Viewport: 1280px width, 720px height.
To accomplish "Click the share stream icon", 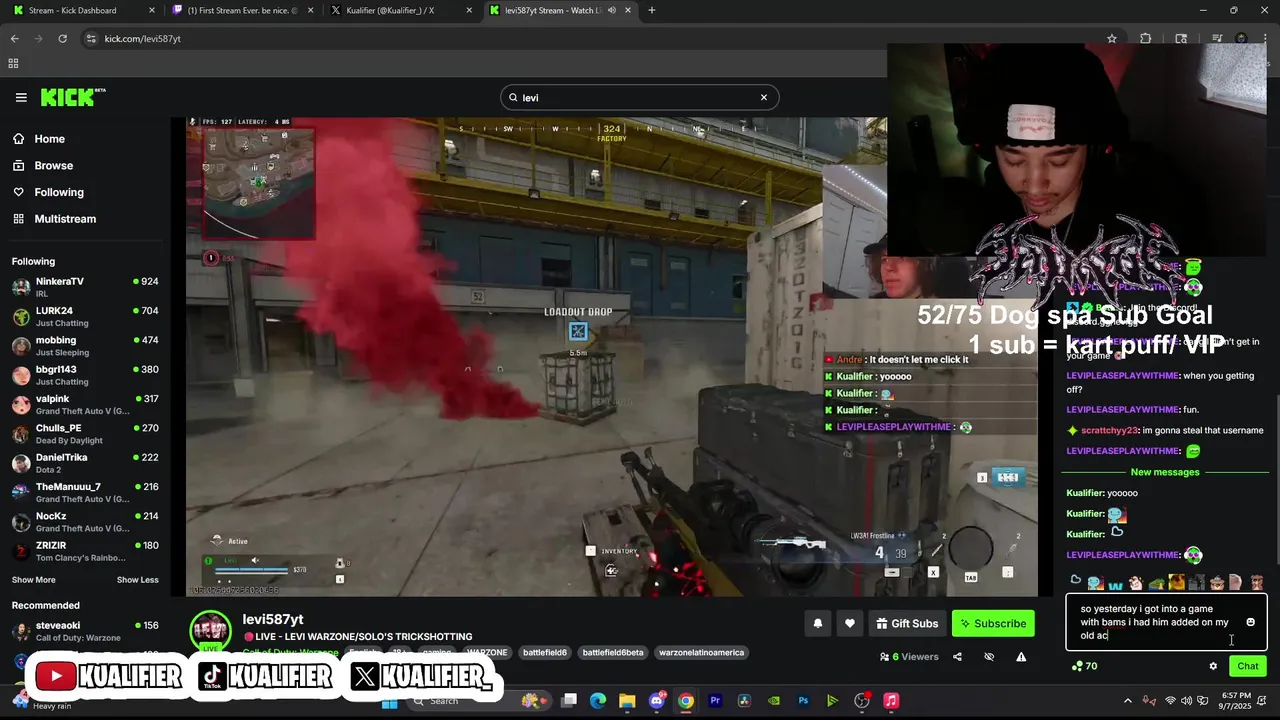I will tap(957, 657).
